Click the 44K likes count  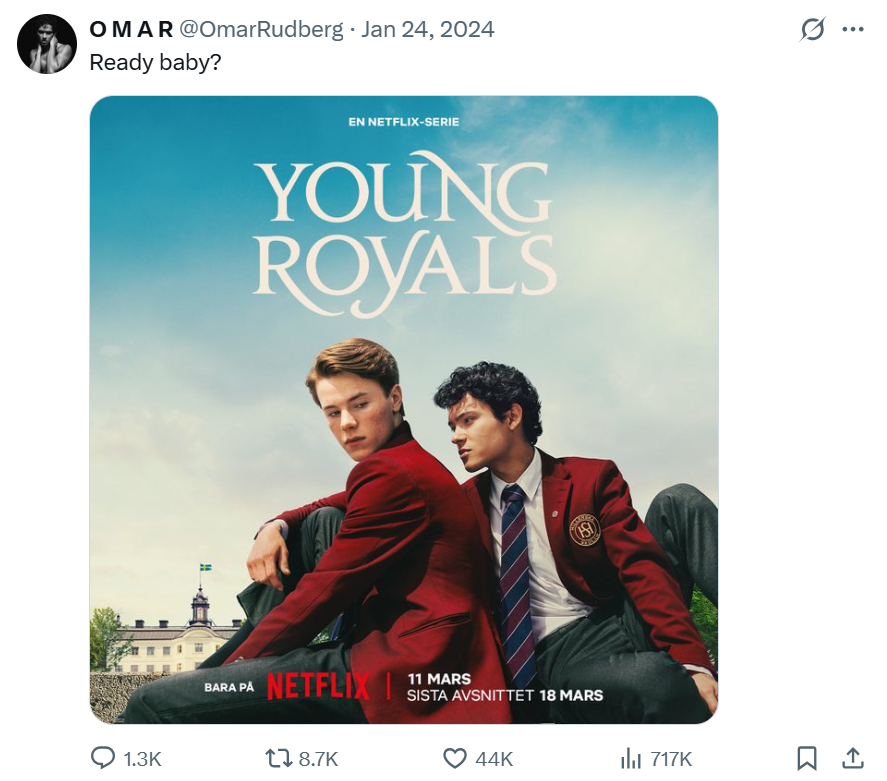[x=494, y=760]
